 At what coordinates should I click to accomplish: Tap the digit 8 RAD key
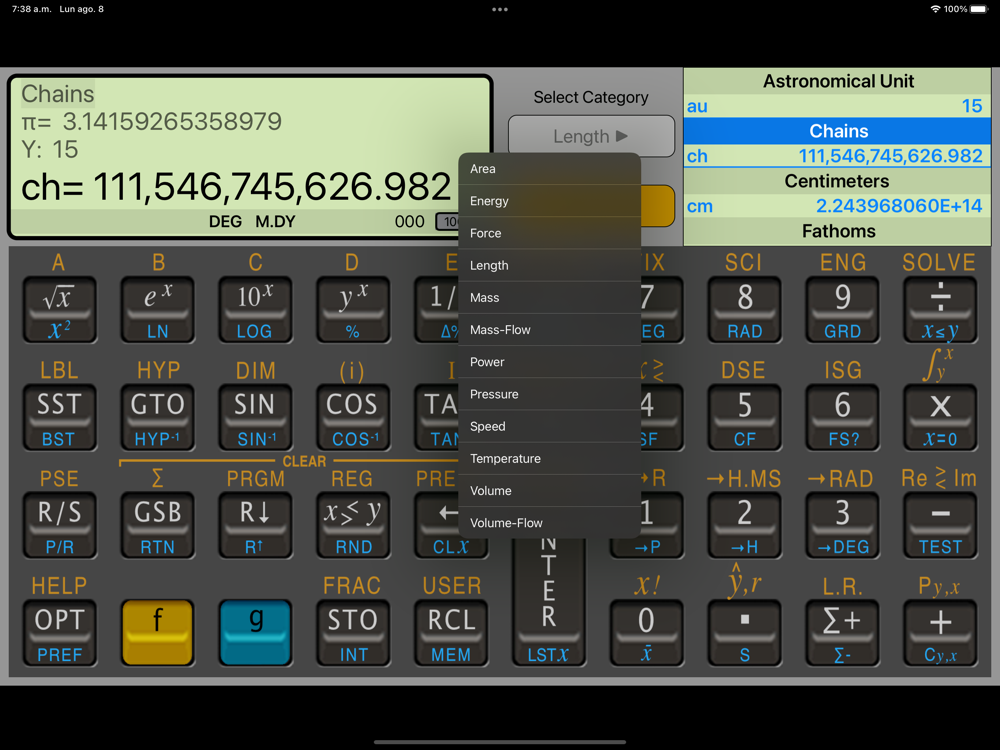[744, 310]
